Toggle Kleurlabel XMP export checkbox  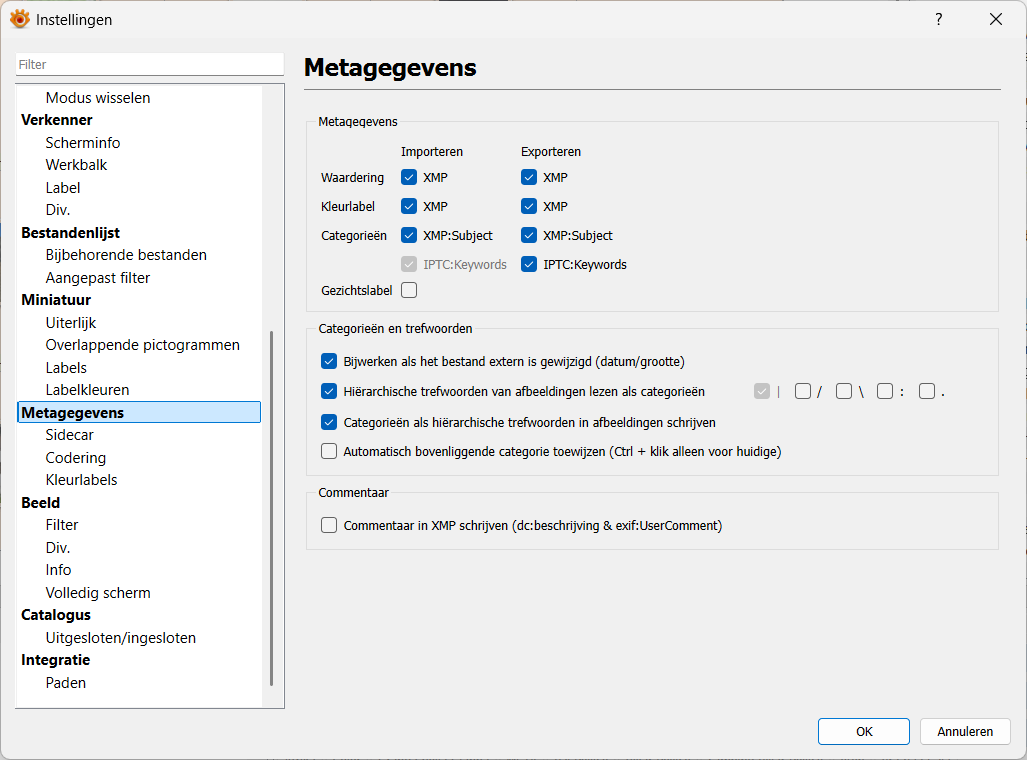tap(529, 206)
